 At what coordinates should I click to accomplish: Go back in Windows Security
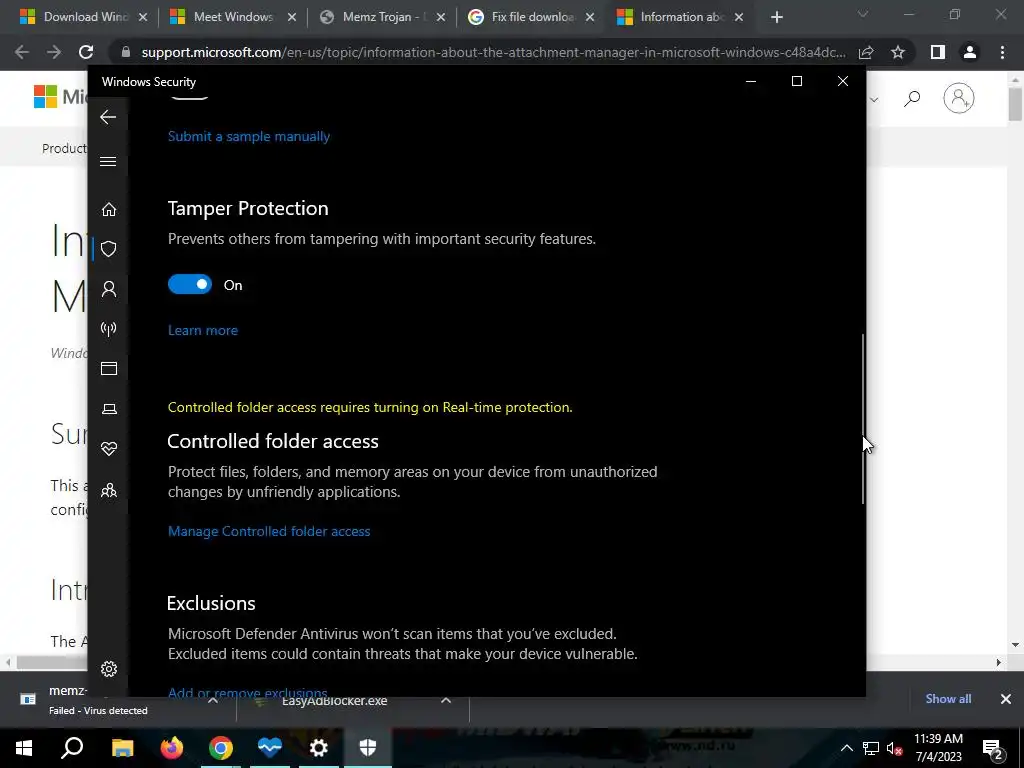click(x=108, y=118)
